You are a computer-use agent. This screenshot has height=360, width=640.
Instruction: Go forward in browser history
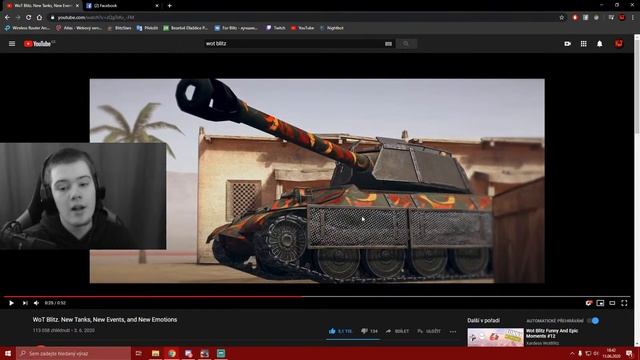pyautogui.click(x=18, y=18)
